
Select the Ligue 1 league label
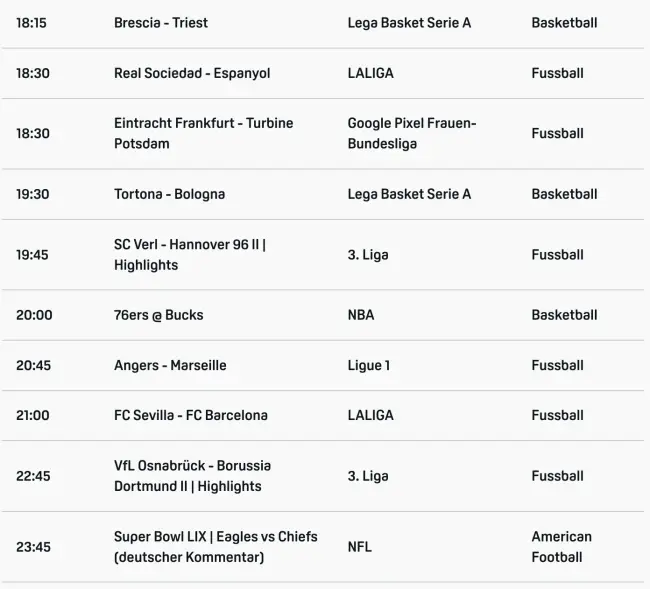point(369,365)
